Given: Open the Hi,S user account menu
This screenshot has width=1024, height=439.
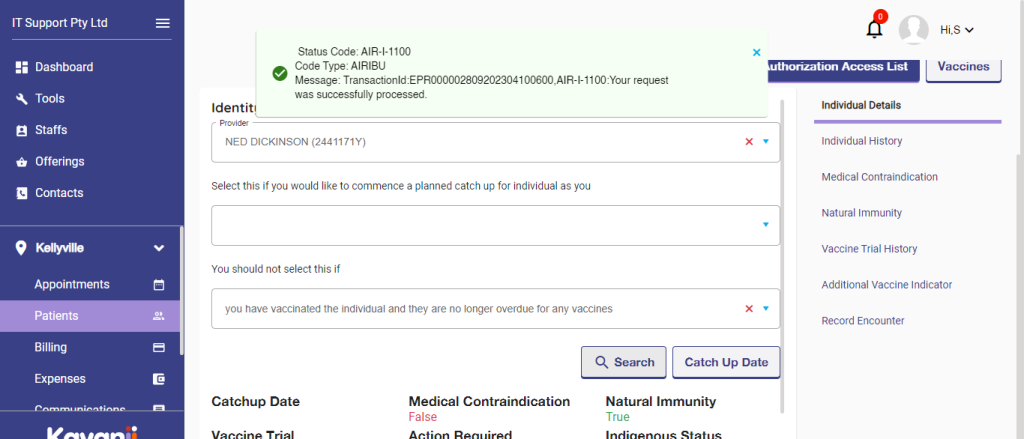Looking at the screenshot, I should pos(957,30).
